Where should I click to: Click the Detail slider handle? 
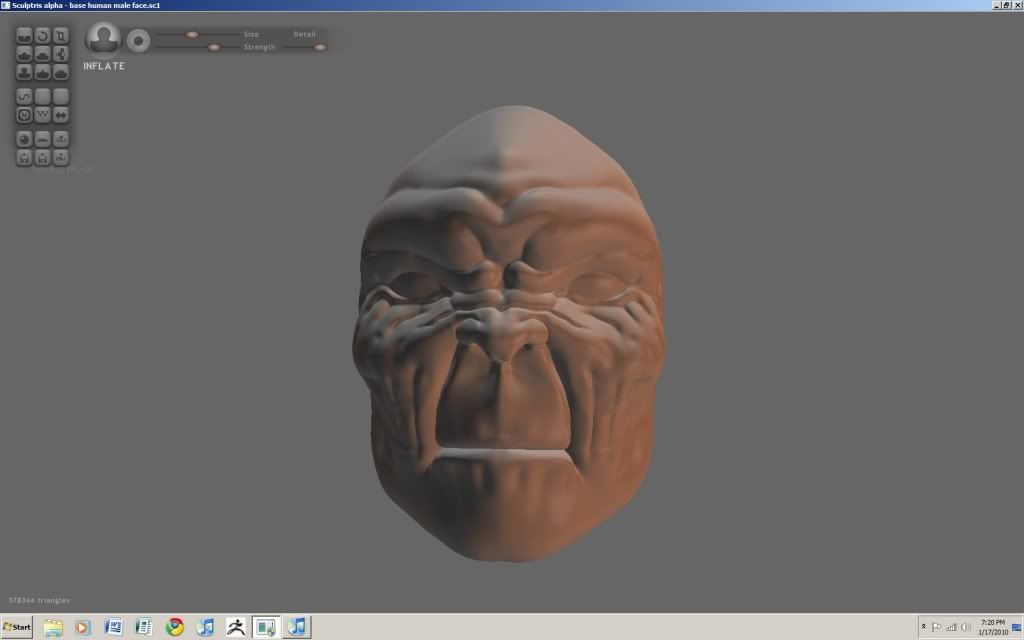click(x=320, y=47)
